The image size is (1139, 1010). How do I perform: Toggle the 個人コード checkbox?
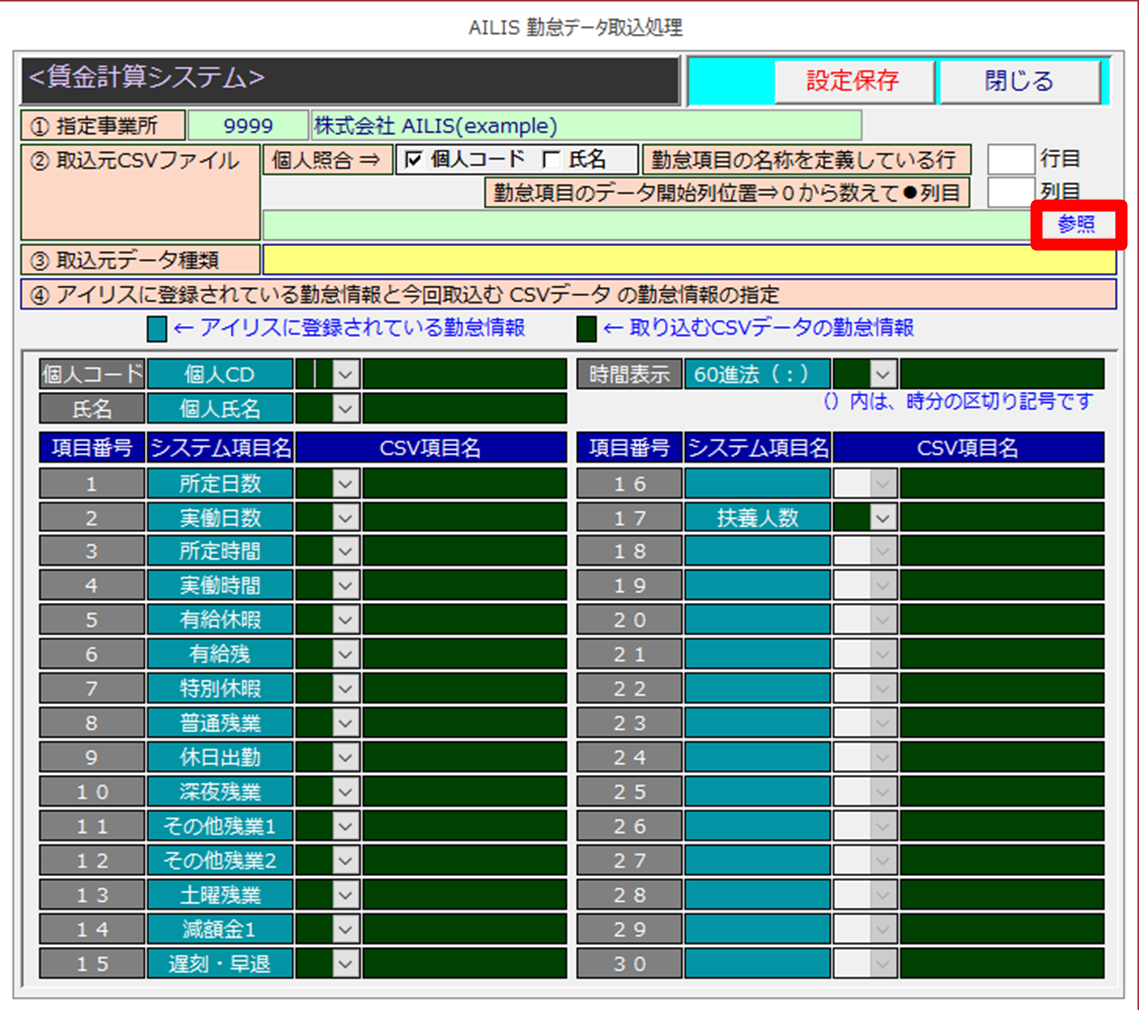tap(414, 160)
